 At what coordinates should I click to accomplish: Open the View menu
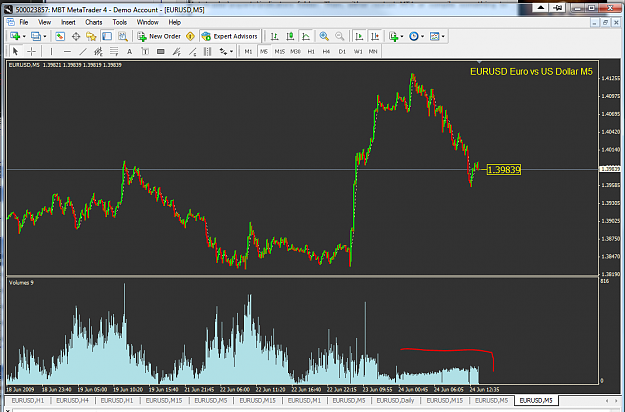coord(45,22)
